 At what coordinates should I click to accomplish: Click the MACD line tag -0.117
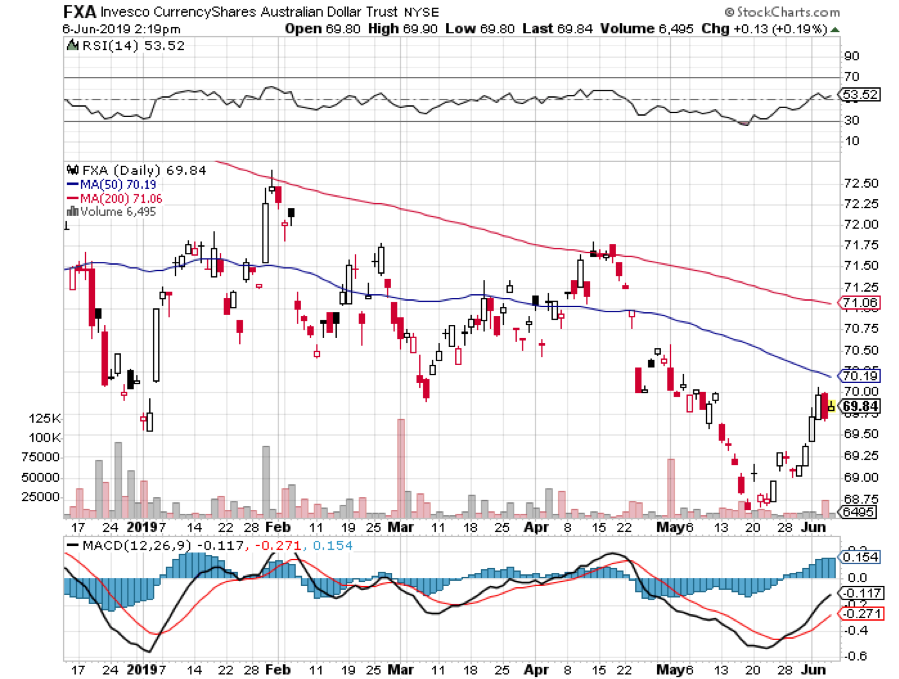pyautogui.click(x=859, y=594)
